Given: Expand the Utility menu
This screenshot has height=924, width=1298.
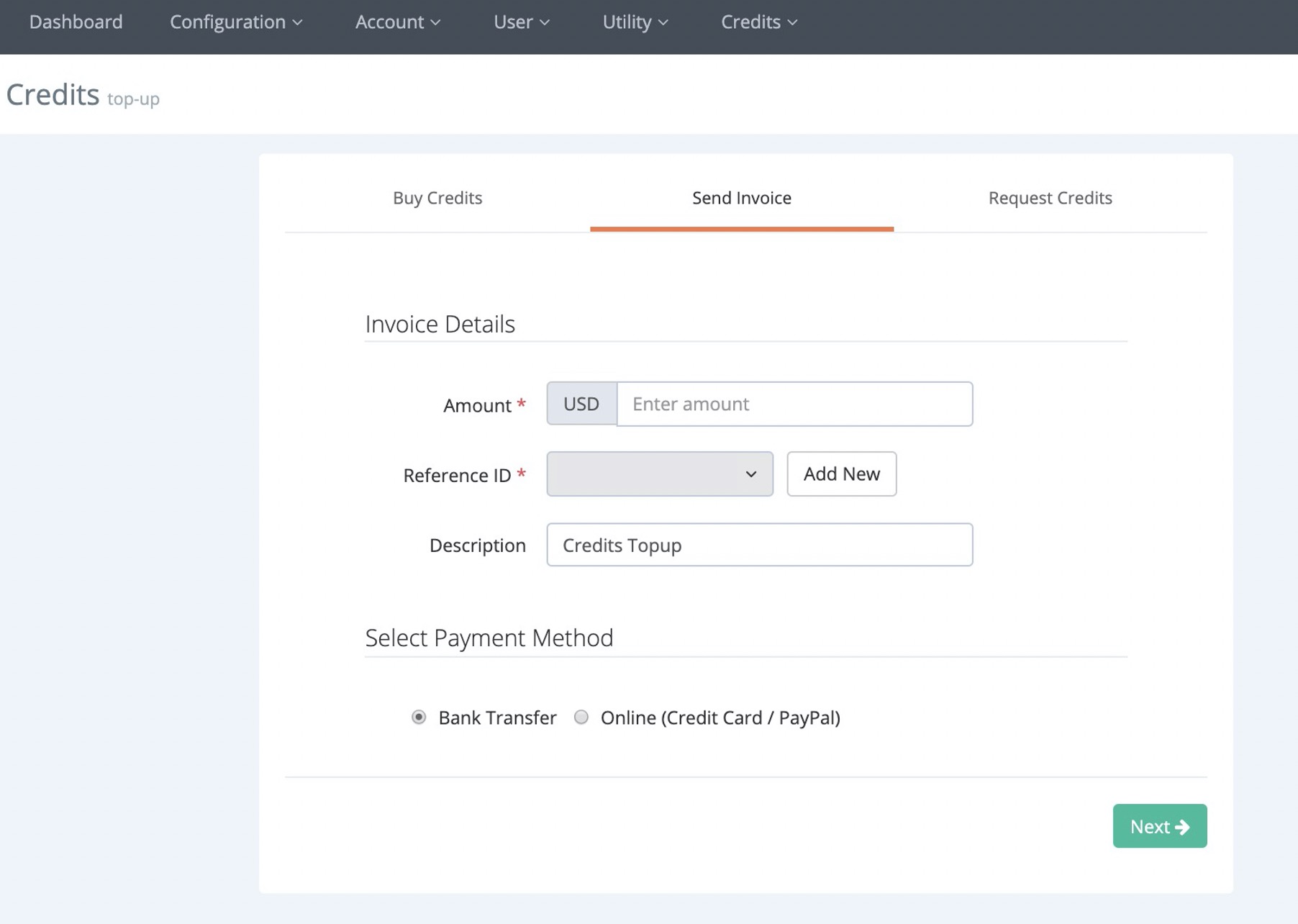Looking at the screenshot, I should coord(635,22).
